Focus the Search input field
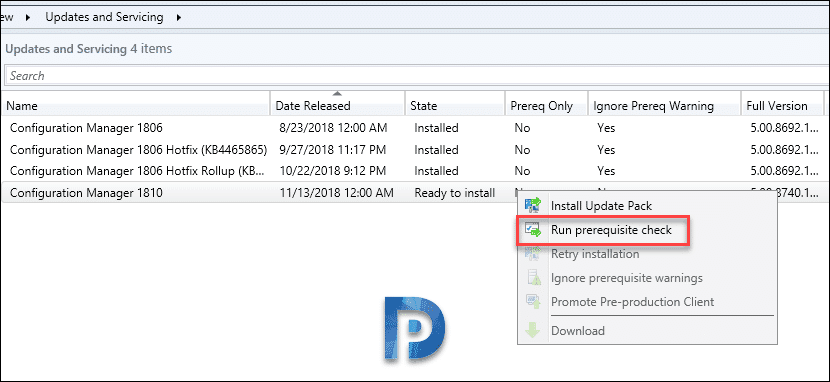This screenshot has width=830, height=382. pos(417,76)
